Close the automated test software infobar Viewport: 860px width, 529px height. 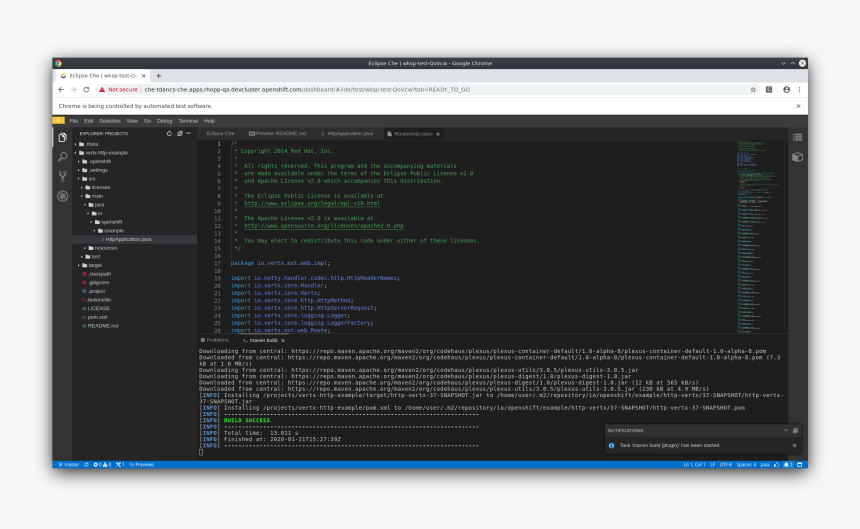798,106
